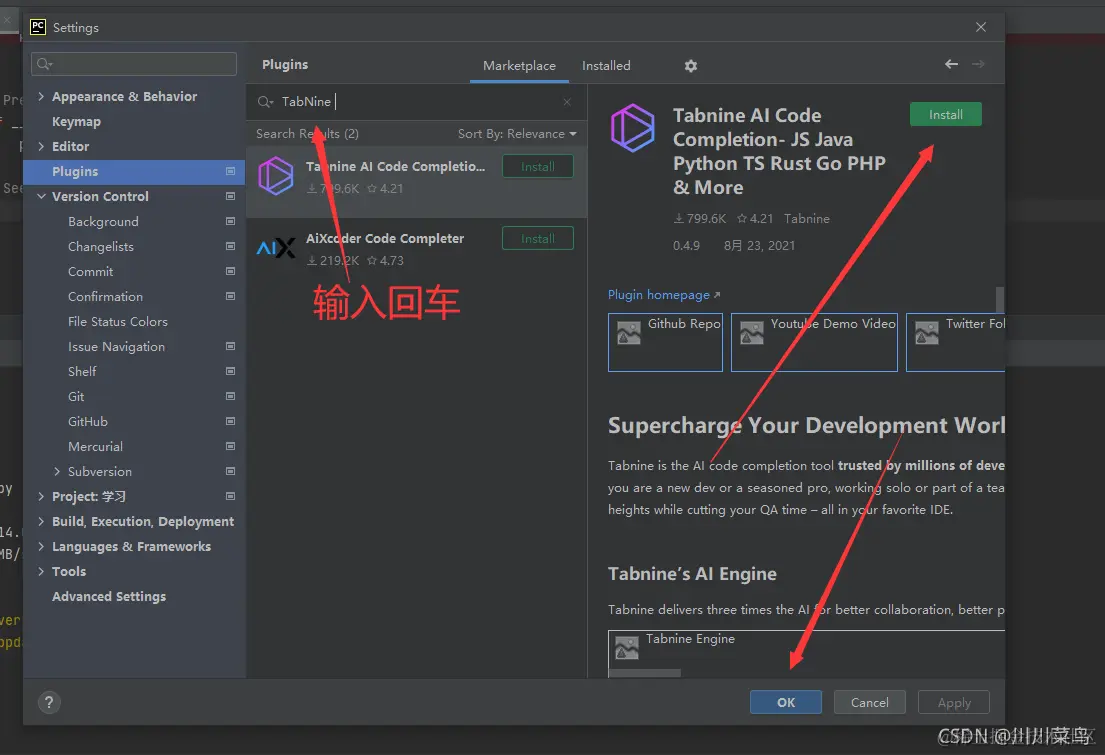Confirm with the OK button
This screenshot has width=1105, height=755.
click(786, 702)
